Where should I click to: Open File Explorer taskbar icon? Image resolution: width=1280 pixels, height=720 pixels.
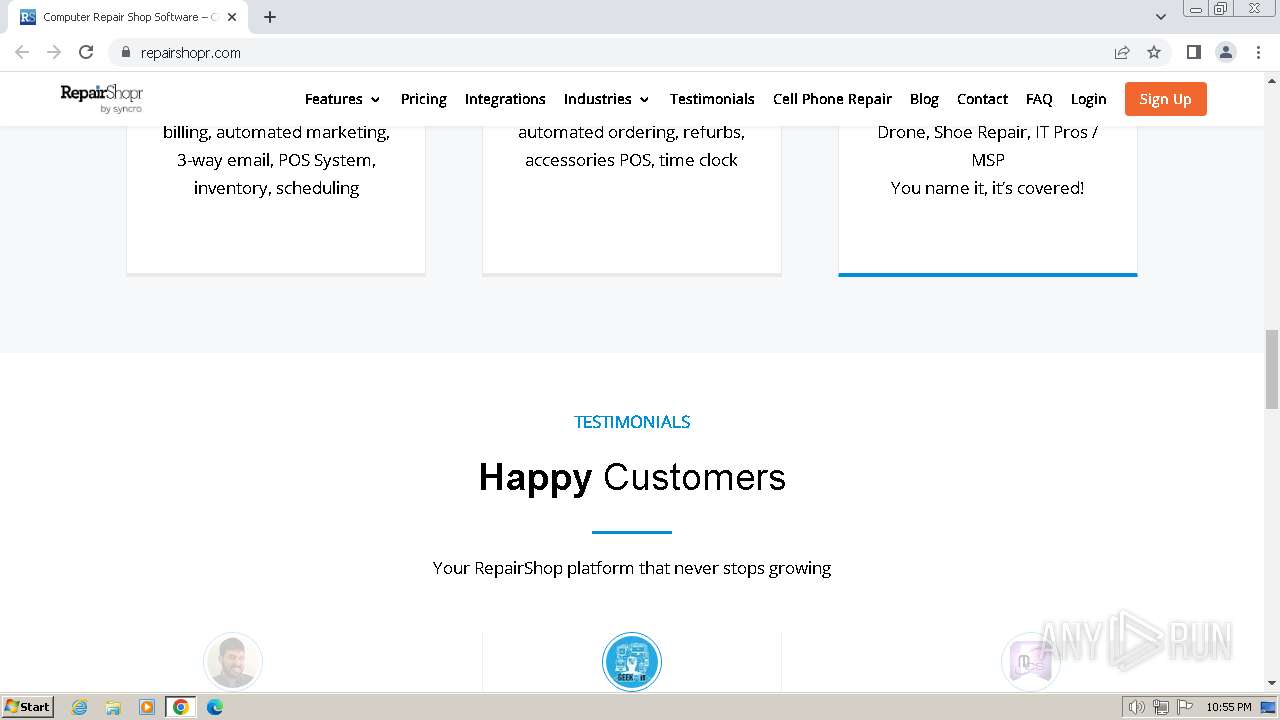[113, 707]
